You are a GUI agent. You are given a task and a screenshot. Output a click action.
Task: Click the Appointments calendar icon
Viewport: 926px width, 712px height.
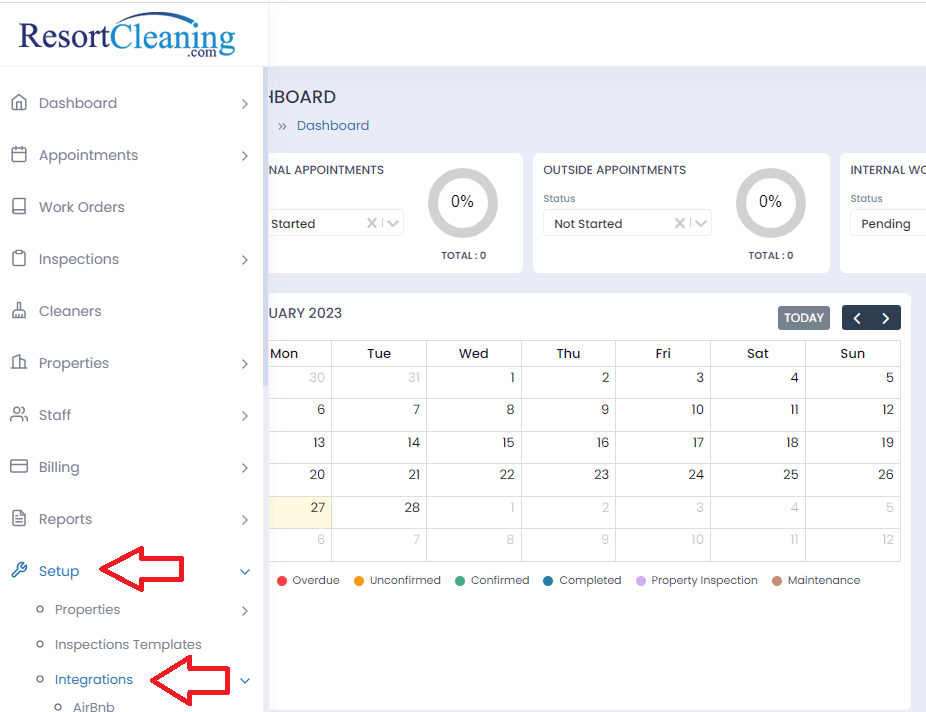click(22, 155)
